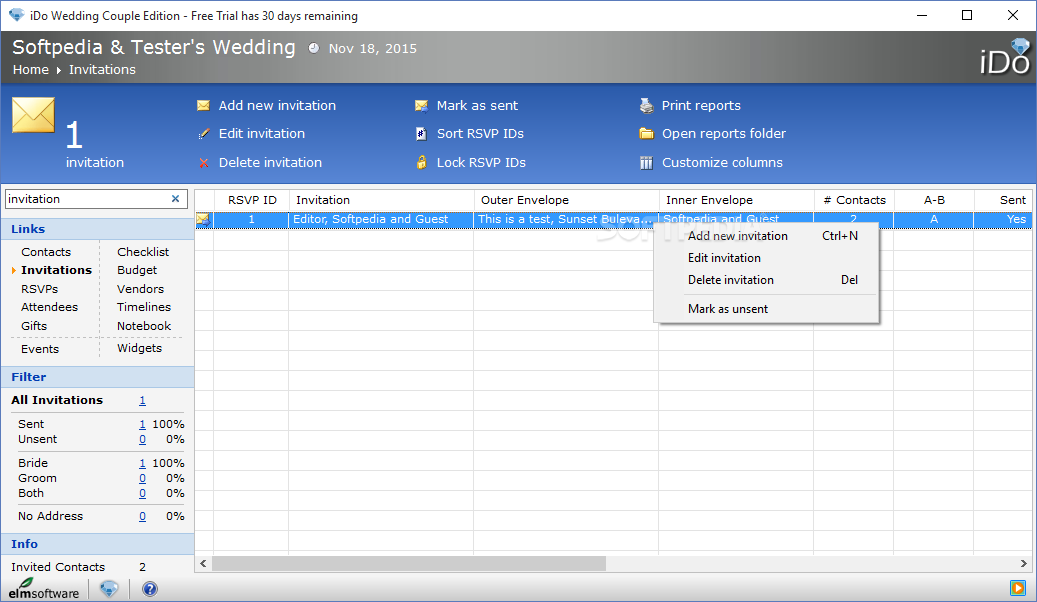The height and width of the screenshot is (602, 1037).
Task: Sort by the # Contacts column header
Action: coord(854,200)
